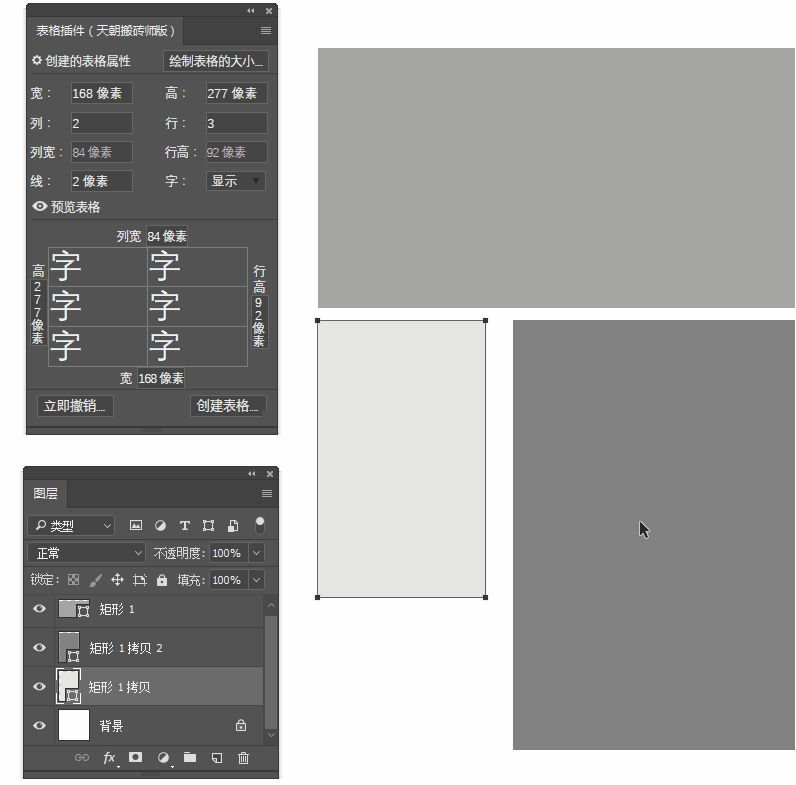Click the 创建表格 button

pos(228,406)
